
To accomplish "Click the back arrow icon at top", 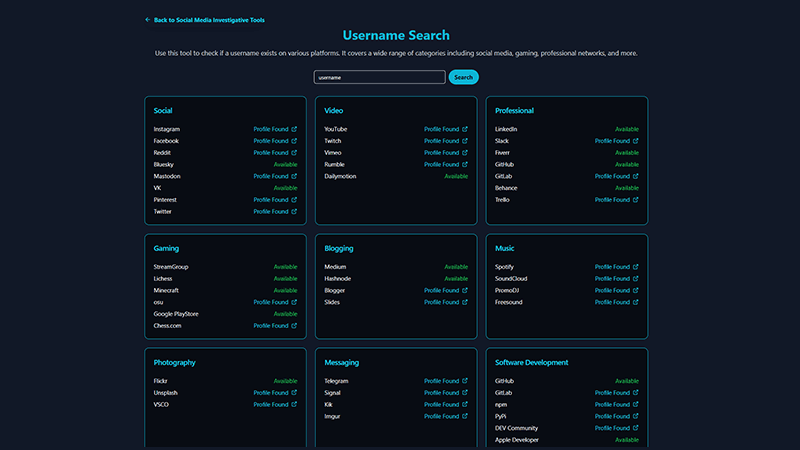I will (147, 20).
